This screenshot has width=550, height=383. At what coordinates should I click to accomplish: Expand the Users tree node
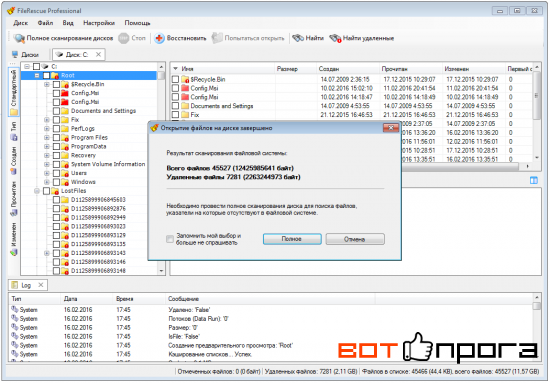[47, 173]
